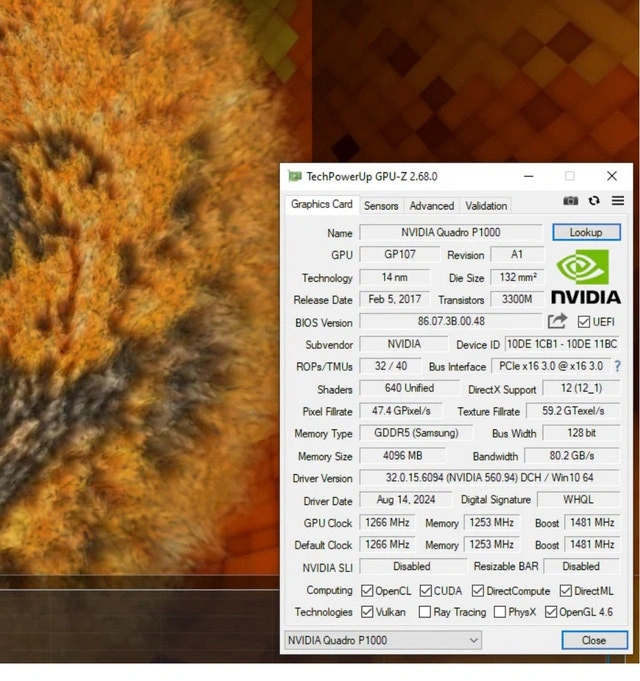This screenshot has height=681, width=640.
Task: Toggle the Vulkan checkbox
Action: click(x=367, y=612)
